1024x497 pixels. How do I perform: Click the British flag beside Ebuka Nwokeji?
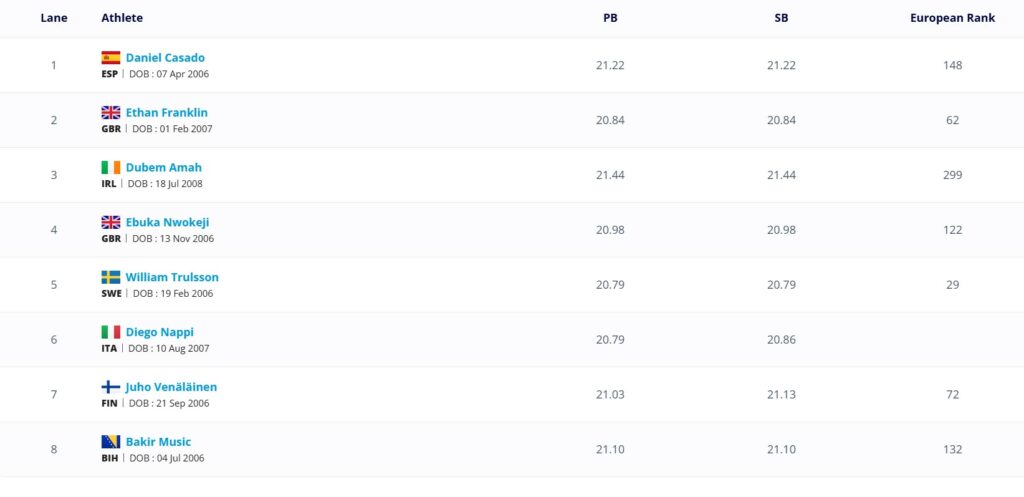(x=110, y=223)
